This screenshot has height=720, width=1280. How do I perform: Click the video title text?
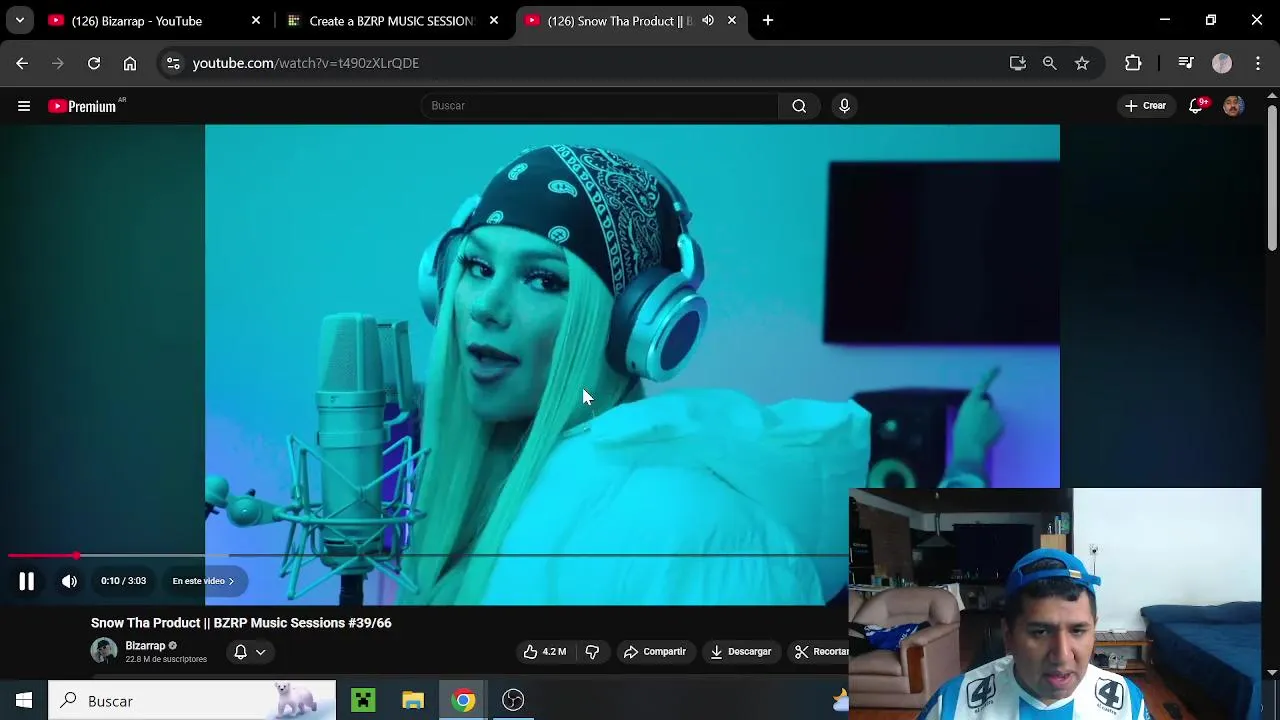tap(241, 623)
